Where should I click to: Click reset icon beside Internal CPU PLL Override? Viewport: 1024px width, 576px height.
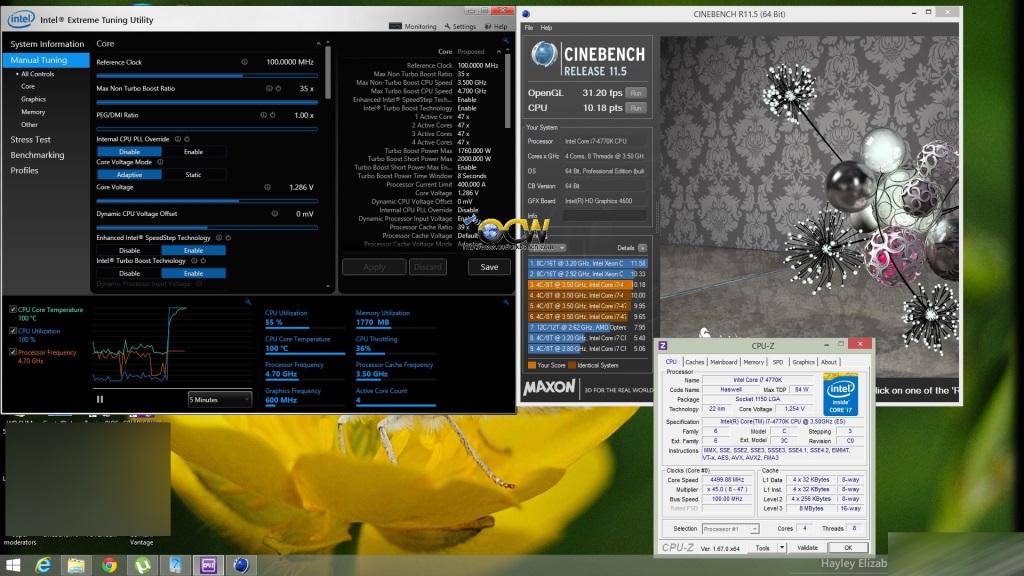point(187,139)
